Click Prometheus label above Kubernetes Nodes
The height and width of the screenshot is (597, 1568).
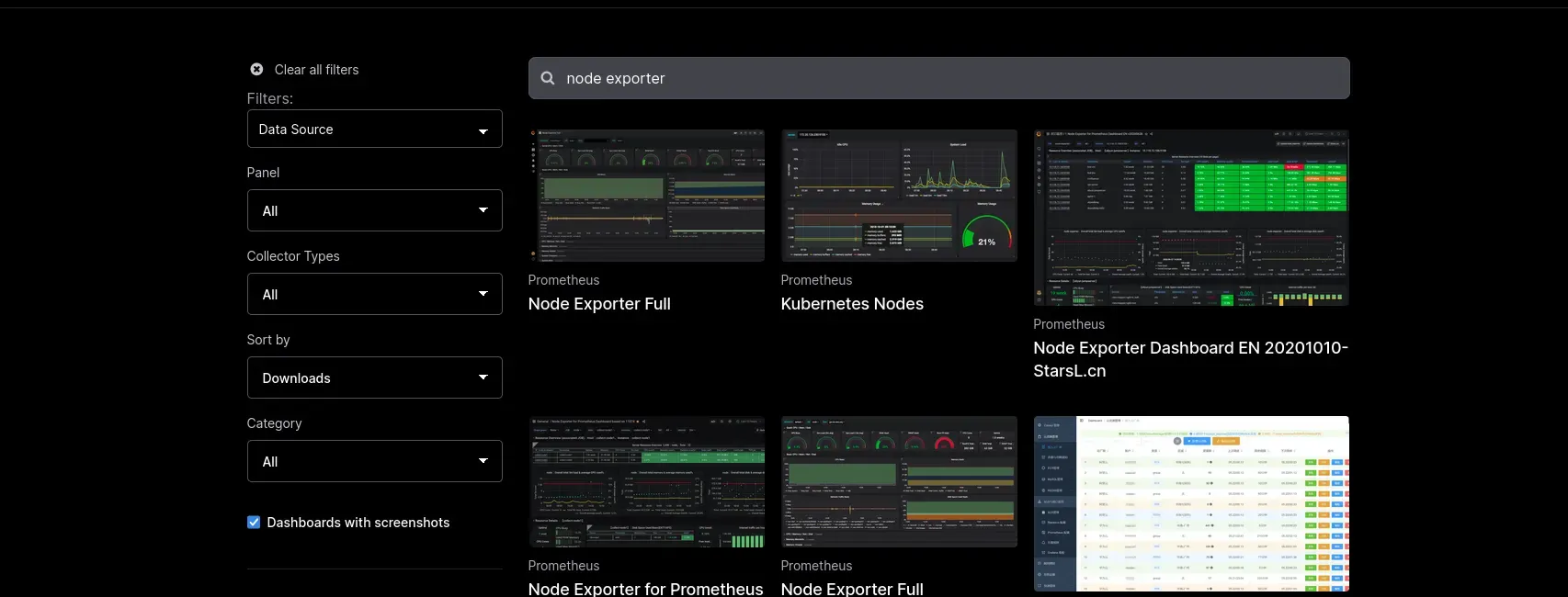[816, 280]
